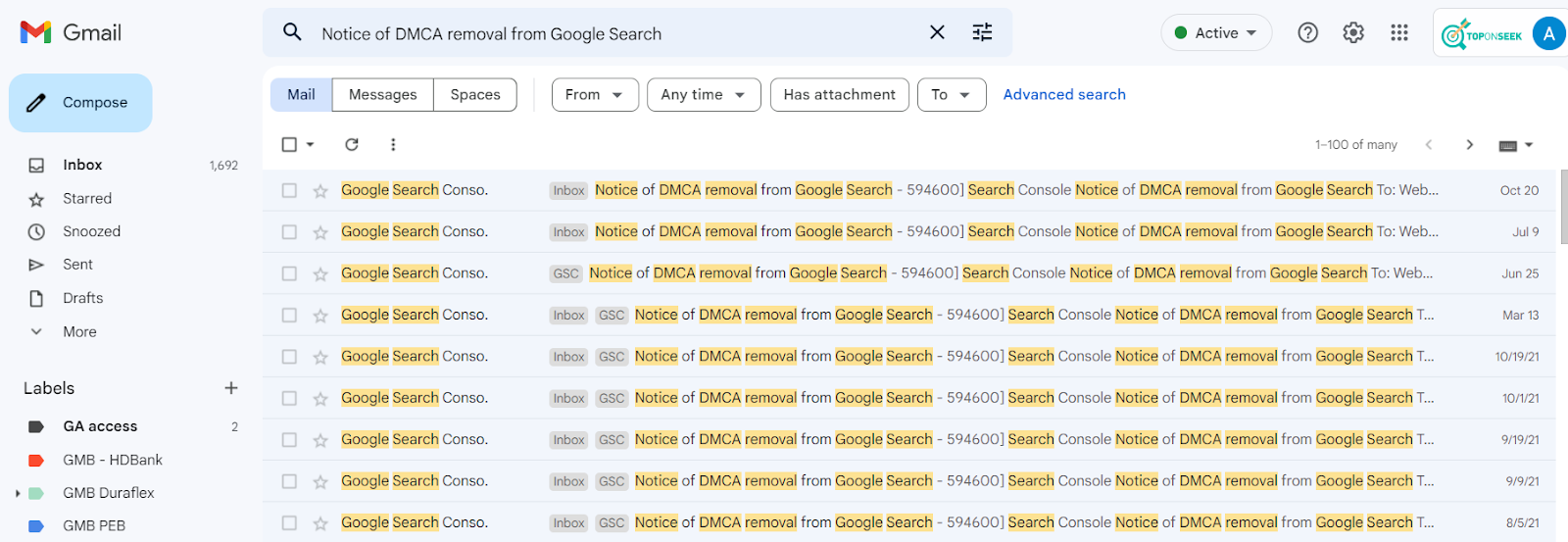This screenshot has height=542, width=1568.
Task: Select the 10/1/21 email checkbox
Action: click(x=289, y=398)
